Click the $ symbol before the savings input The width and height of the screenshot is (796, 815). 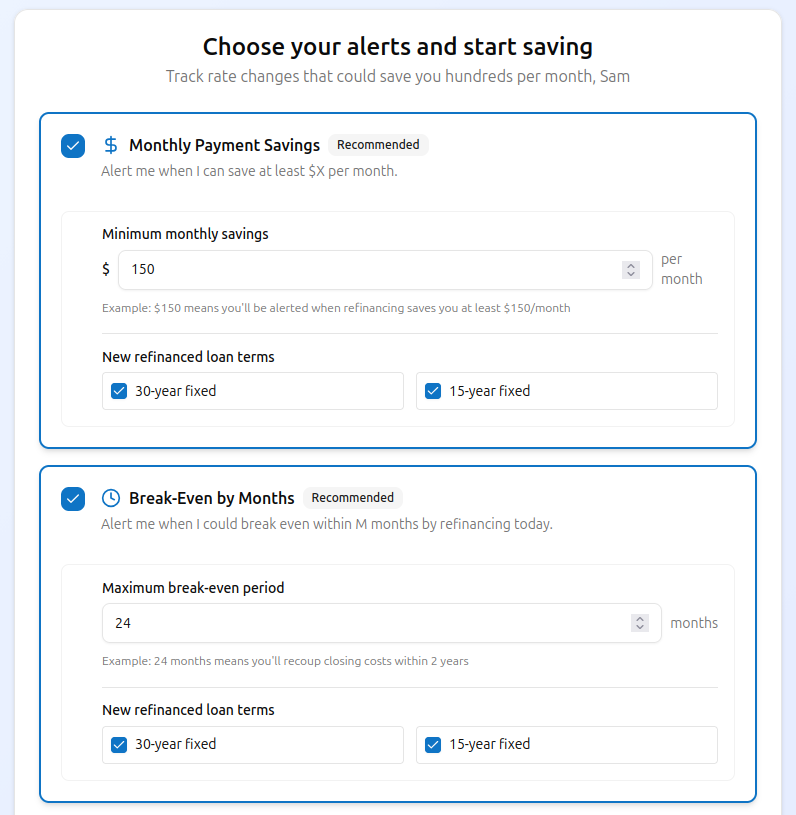pos(105,269)
